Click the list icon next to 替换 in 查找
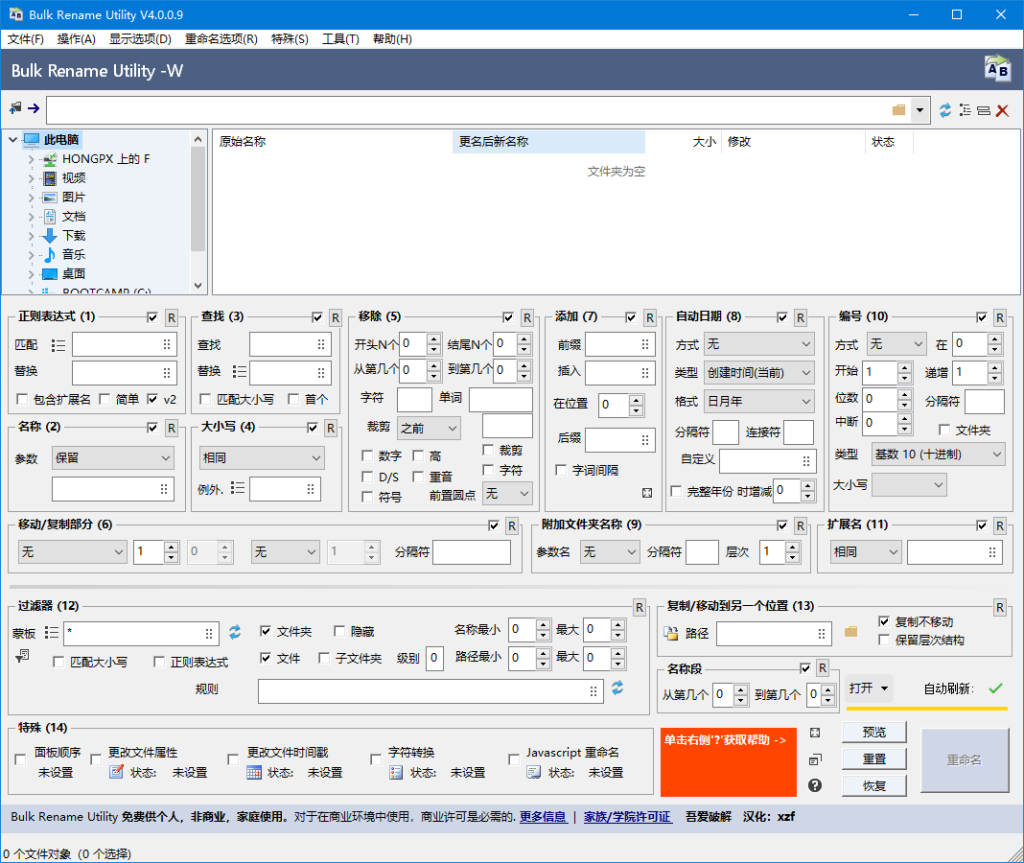Image resolution: width=1024 pixels, height=863 pixels. click(240, 372)
